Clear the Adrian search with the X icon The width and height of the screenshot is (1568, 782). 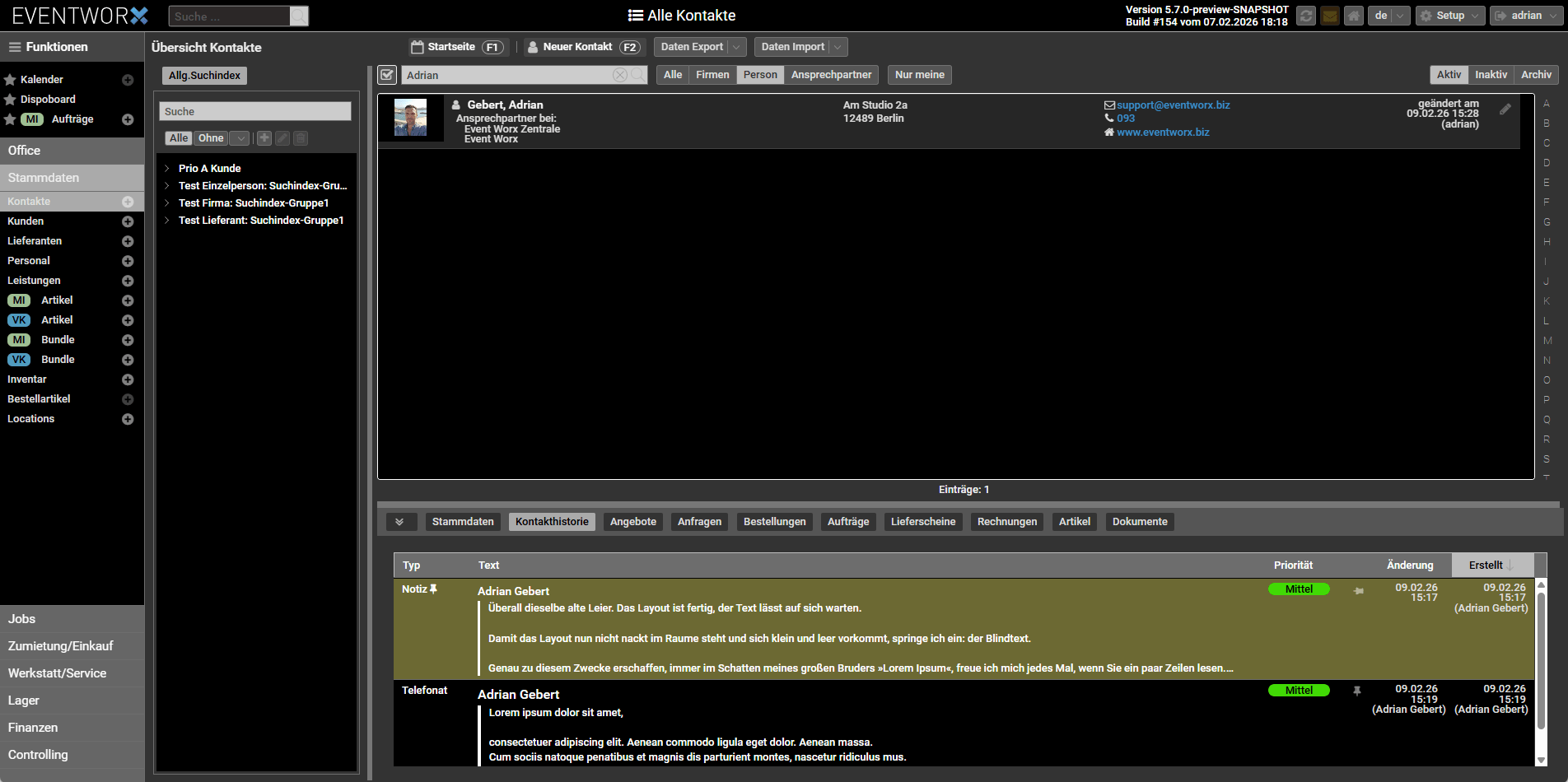pyautogui.click(x=619, y=75)
